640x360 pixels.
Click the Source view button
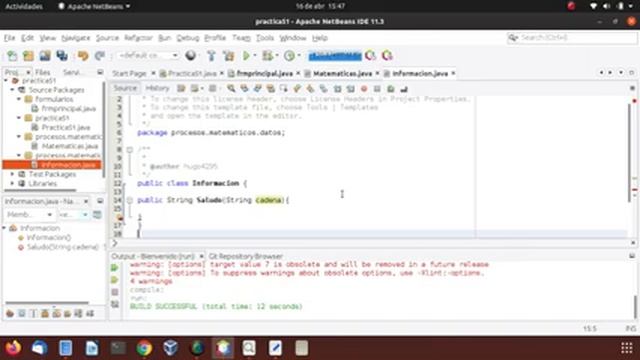(125, 89)
